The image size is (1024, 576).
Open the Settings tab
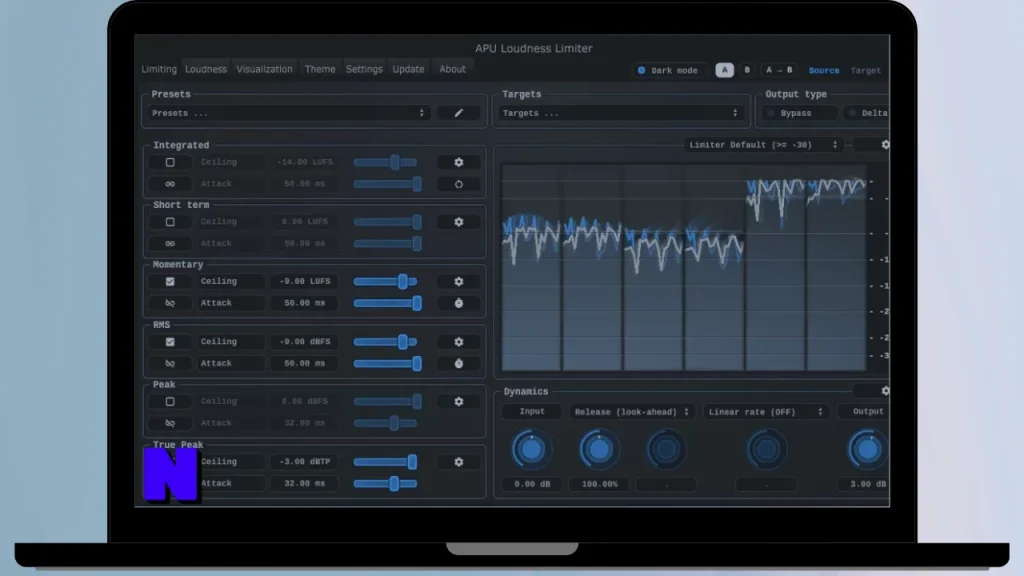coord(364,69)
